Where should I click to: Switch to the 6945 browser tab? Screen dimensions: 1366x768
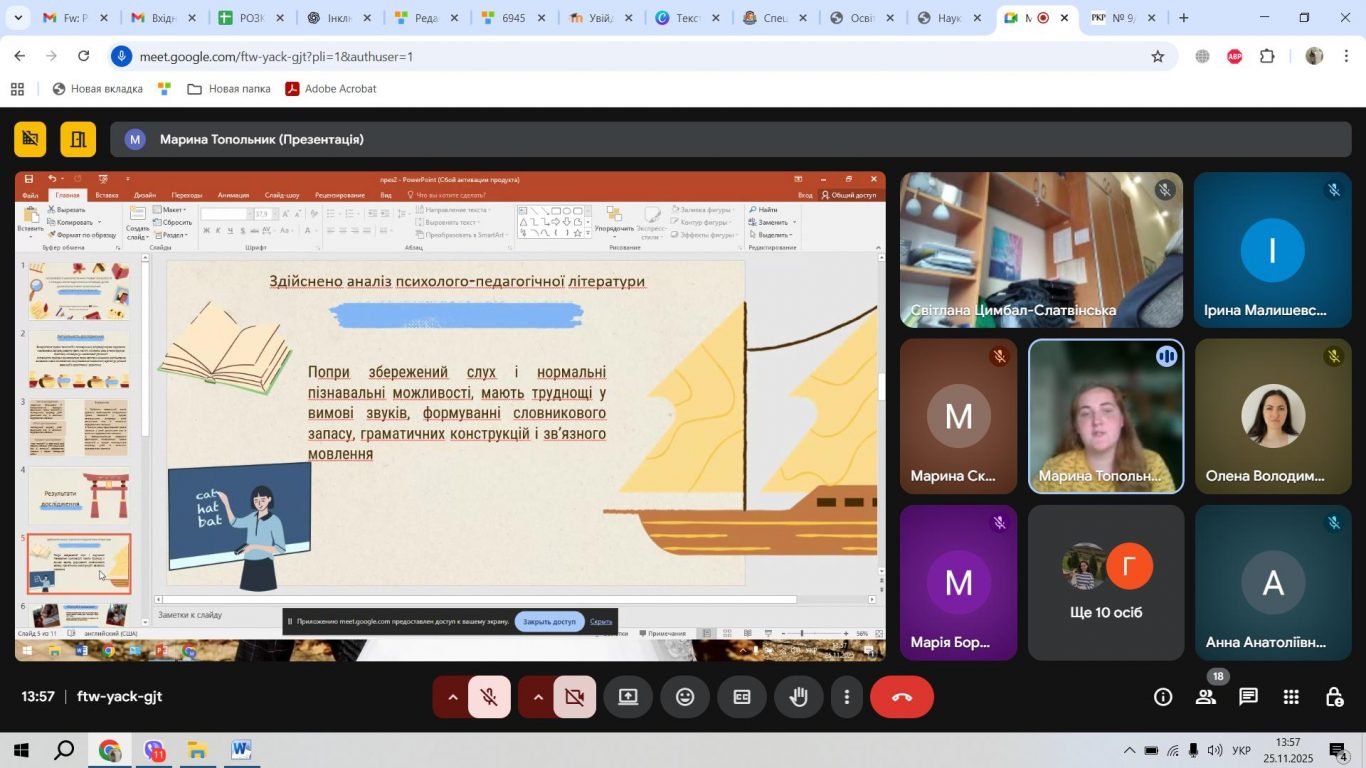(514, 18)
